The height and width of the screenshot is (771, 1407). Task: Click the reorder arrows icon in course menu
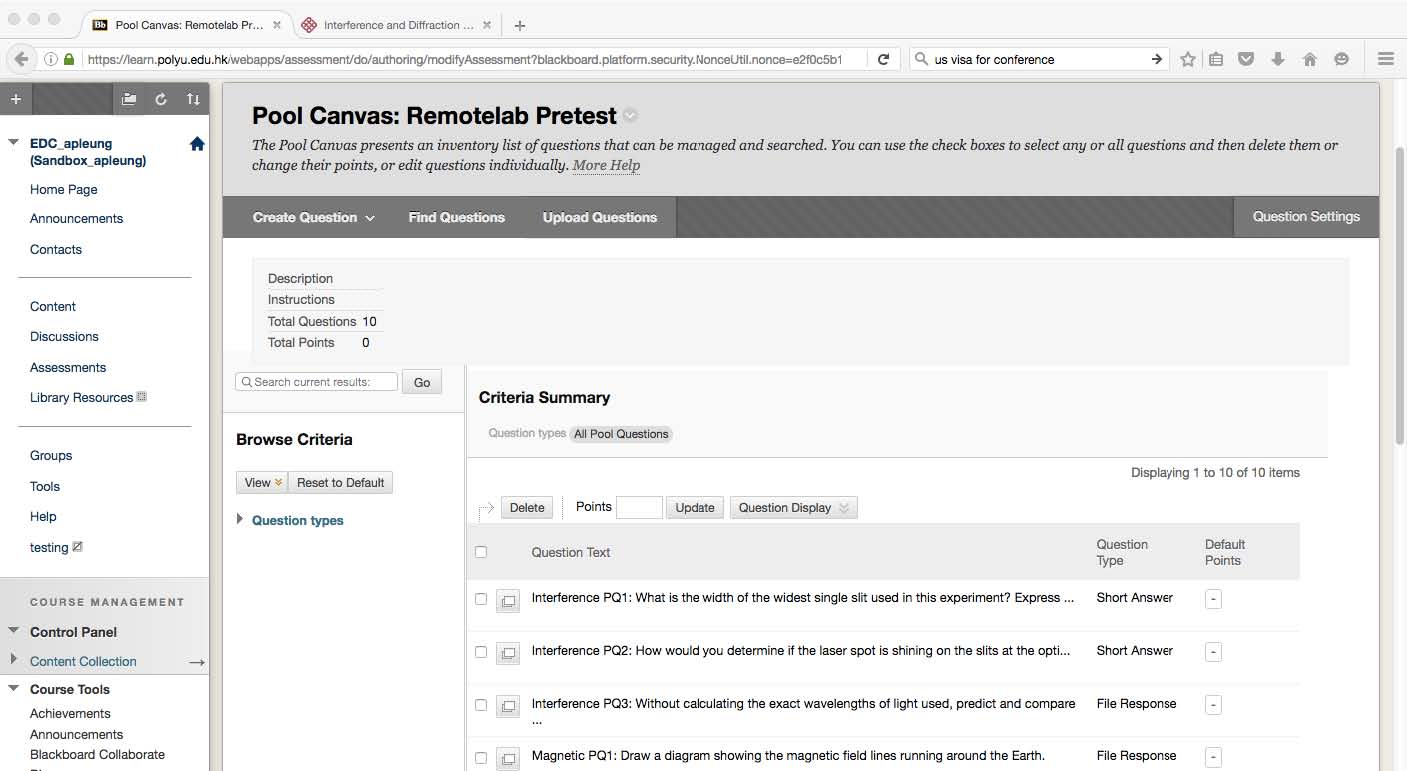click(x=193, y=99)
